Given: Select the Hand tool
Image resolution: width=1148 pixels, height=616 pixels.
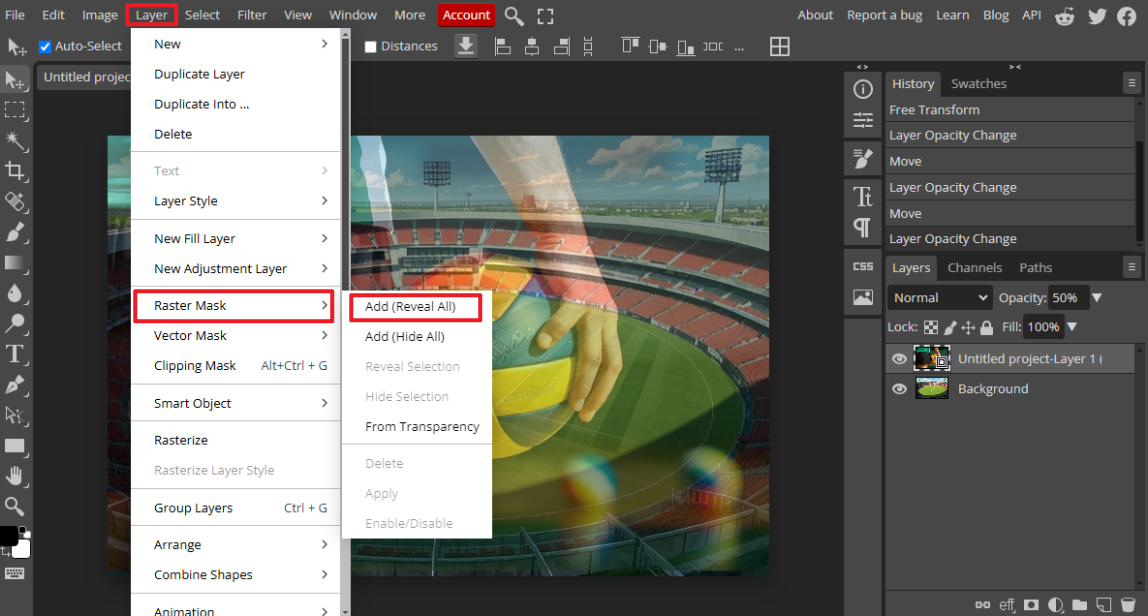Looking at the screenshot, I should click(15, 476).
